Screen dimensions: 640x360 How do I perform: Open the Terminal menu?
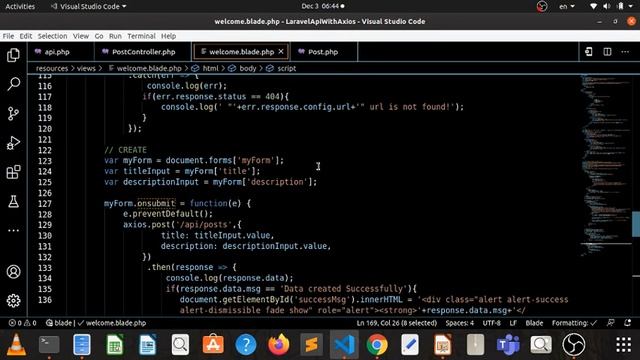click(141, 36)
